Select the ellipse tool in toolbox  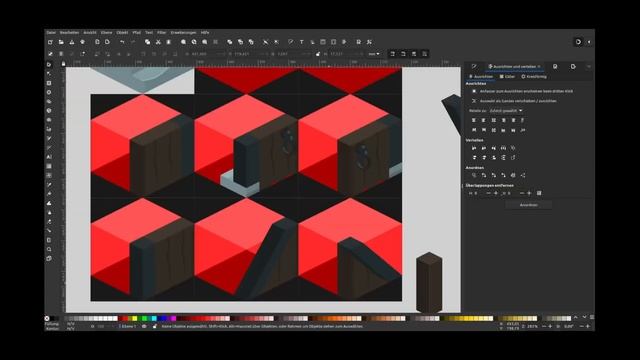pos(49,92)
